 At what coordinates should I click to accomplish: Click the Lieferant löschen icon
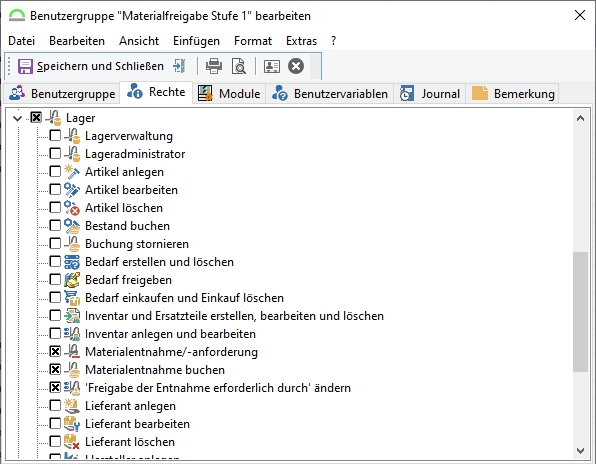coord(72,442)
